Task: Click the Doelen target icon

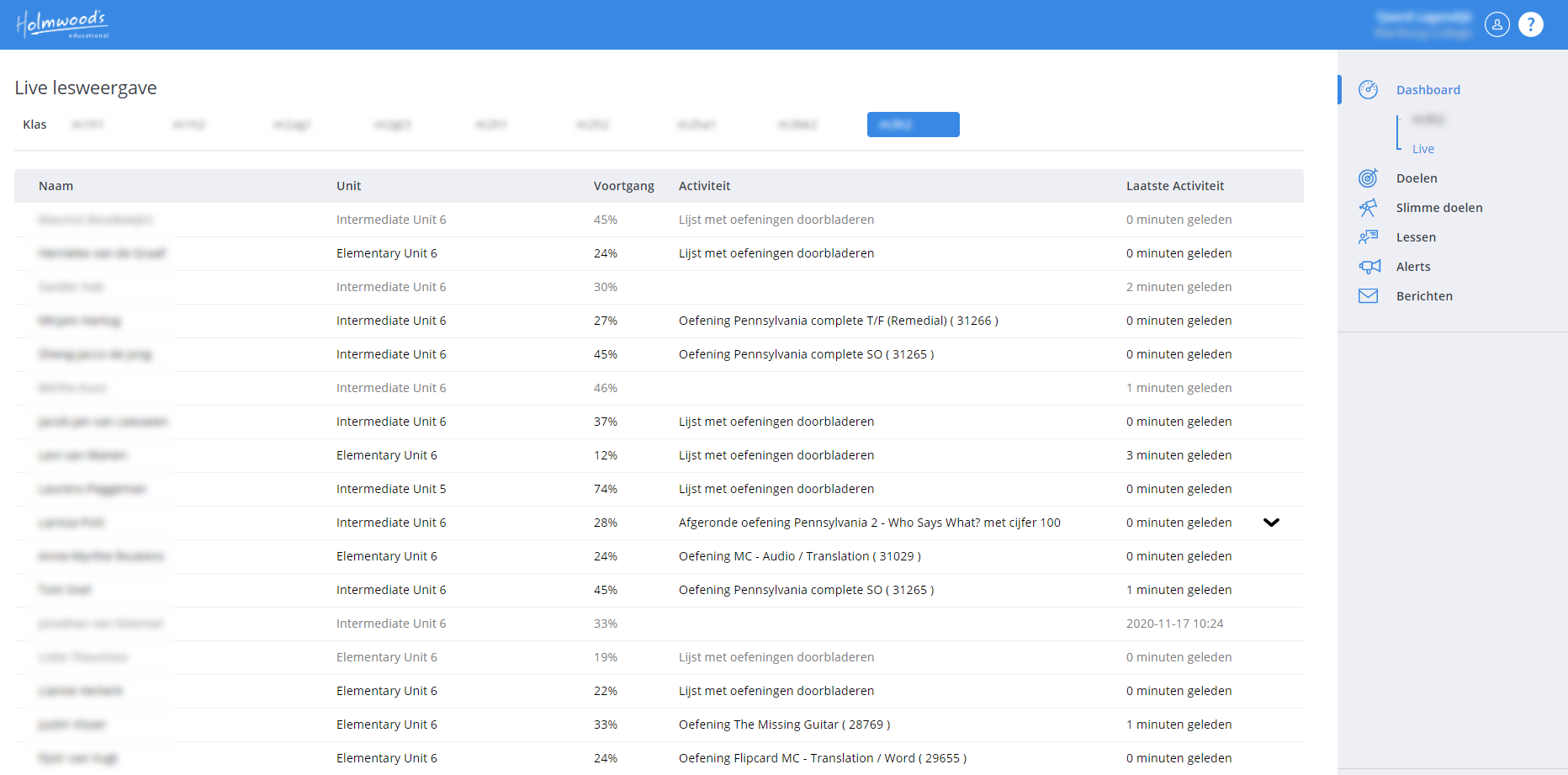Action: 1369,178
